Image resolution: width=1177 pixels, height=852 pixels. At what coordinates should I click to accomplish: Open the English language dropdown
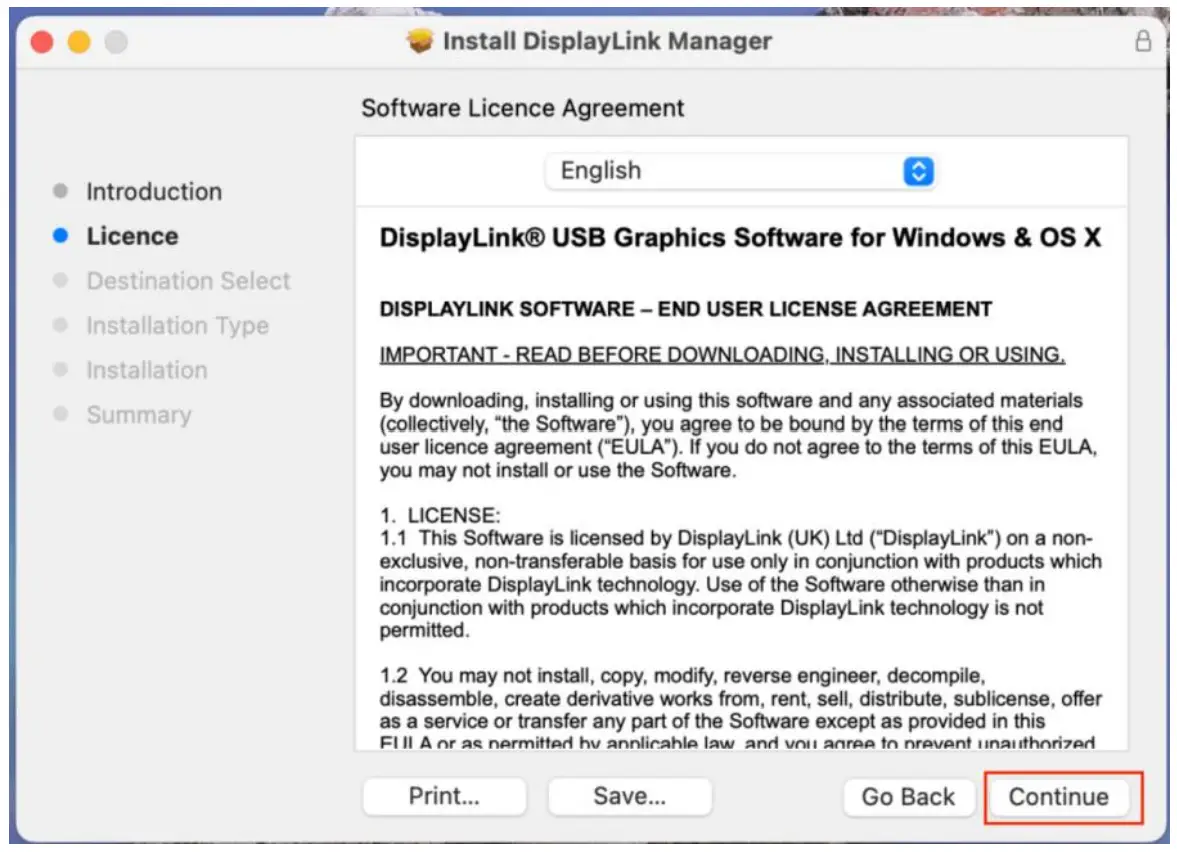[740, 170]
